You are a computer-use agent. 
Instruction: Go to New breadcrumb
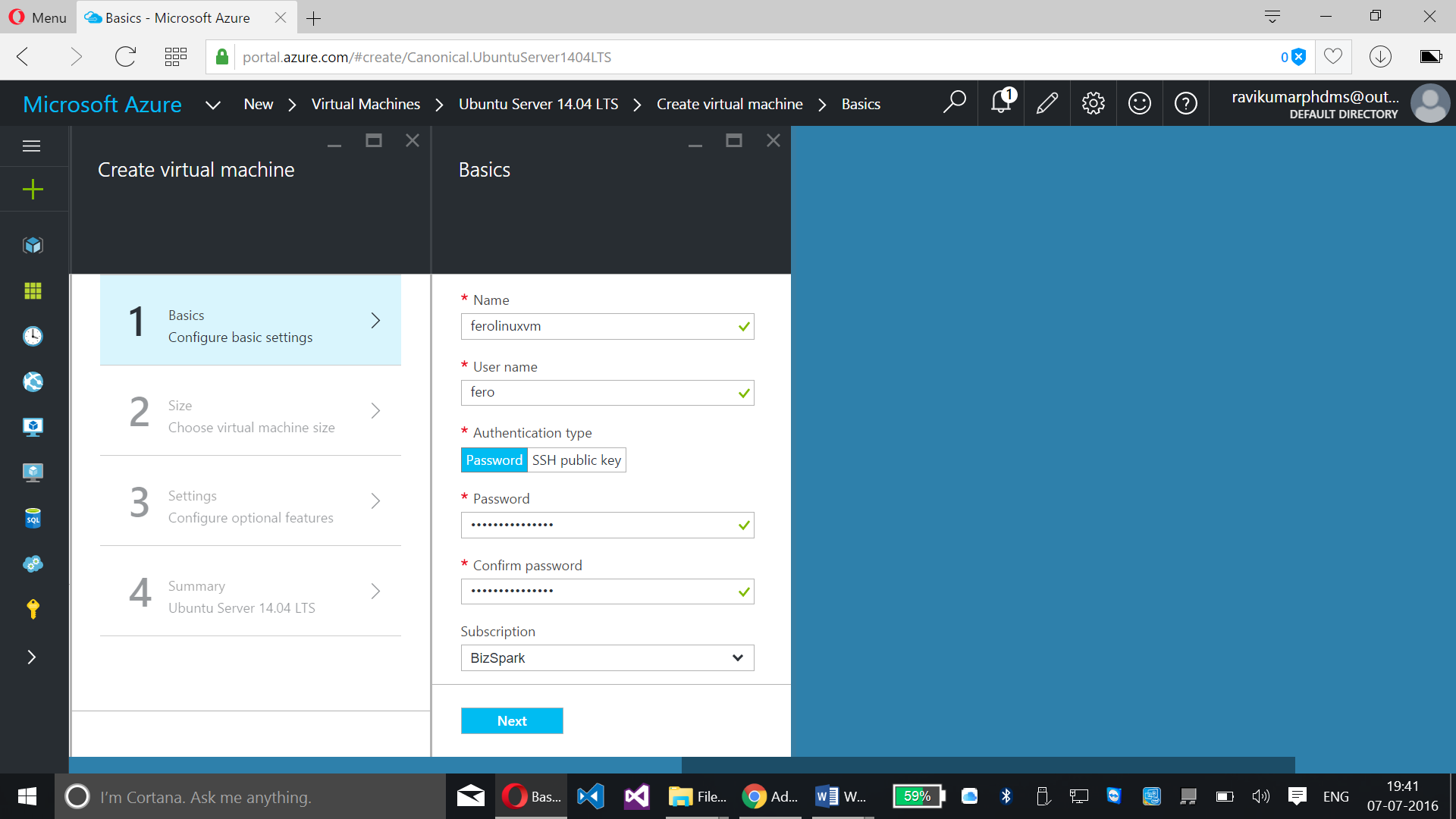259,104
